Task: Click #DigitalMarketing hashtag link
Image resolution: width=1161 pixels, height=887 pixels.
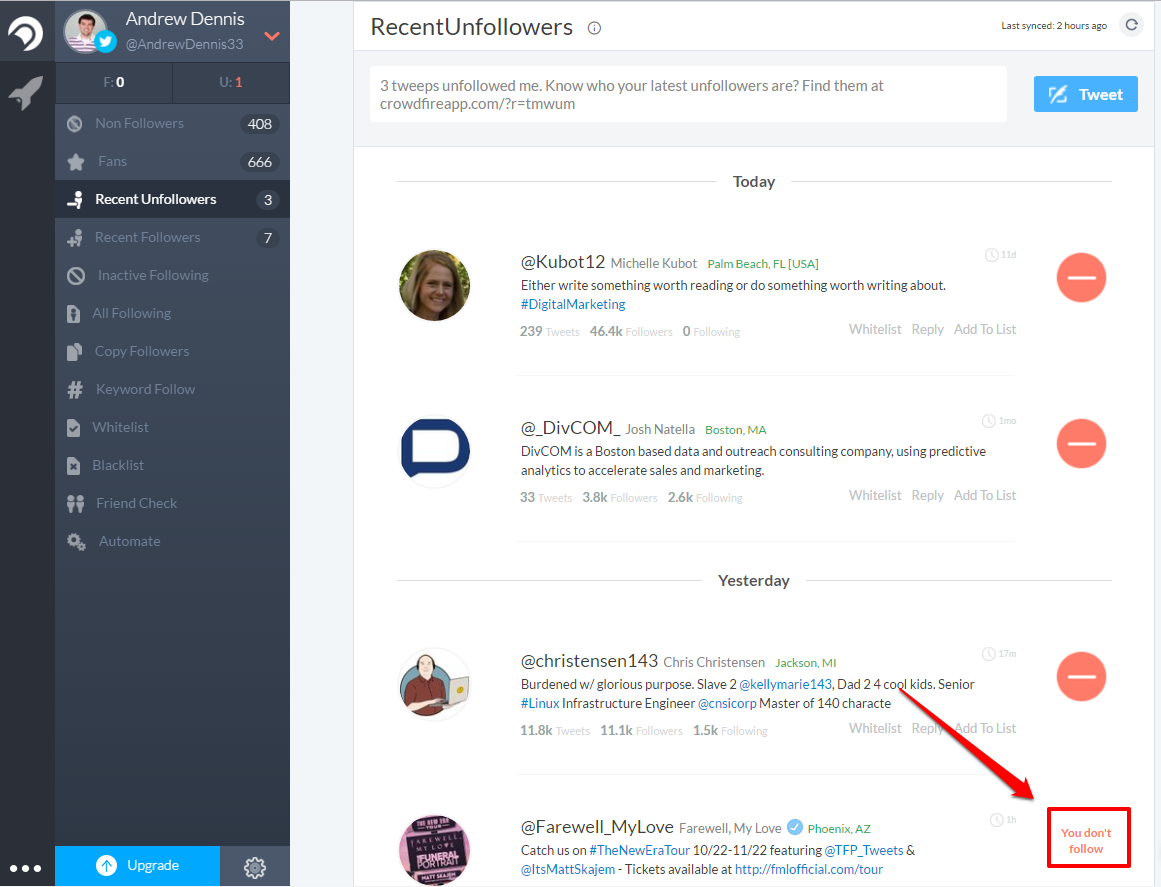Action: click(573, 305)
